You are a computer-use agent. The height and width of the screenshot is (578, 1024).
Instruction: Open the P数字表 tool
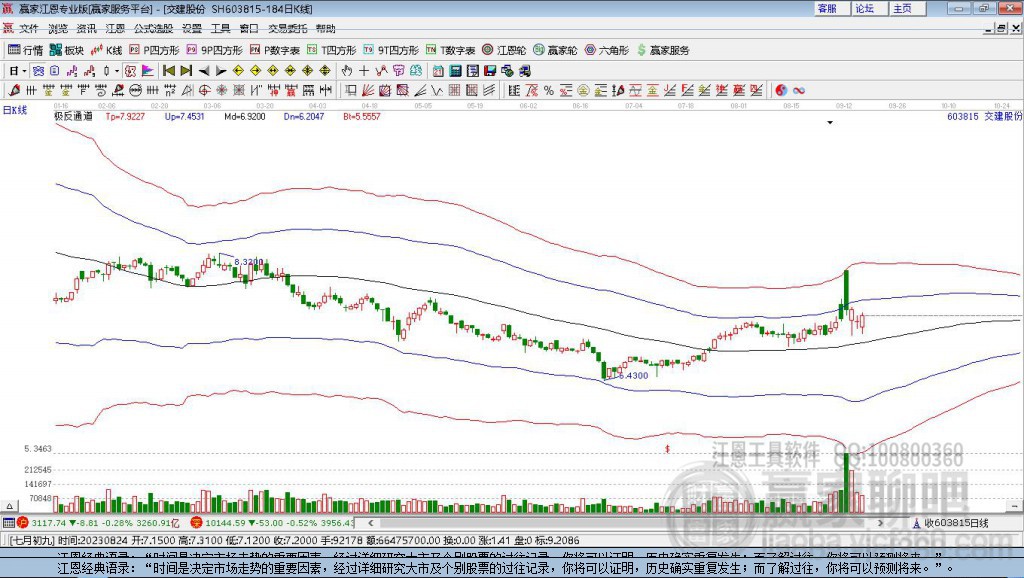(274, 50)
